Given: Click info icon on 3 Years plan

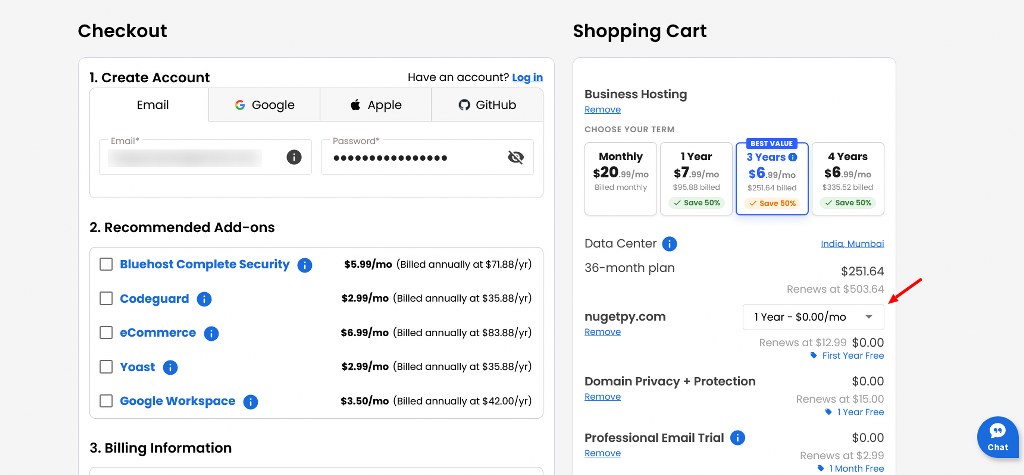Looking at the screenshot, I should (x=793, y=157).
